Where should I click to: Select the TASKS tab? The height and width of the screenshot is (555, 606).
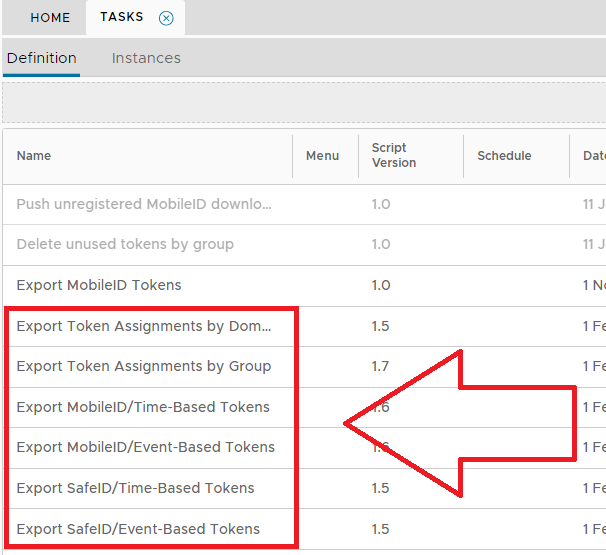click(122, 17)
